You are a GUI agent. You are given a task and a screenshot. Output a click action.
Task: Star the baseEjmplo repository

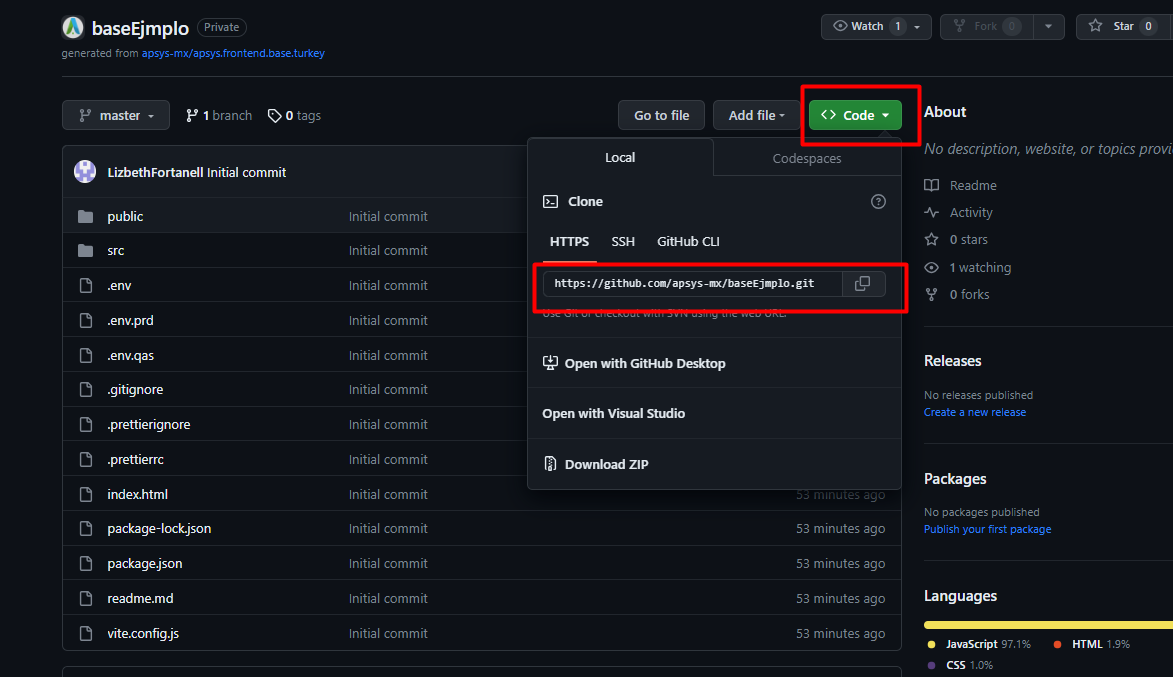point(1123,26)
